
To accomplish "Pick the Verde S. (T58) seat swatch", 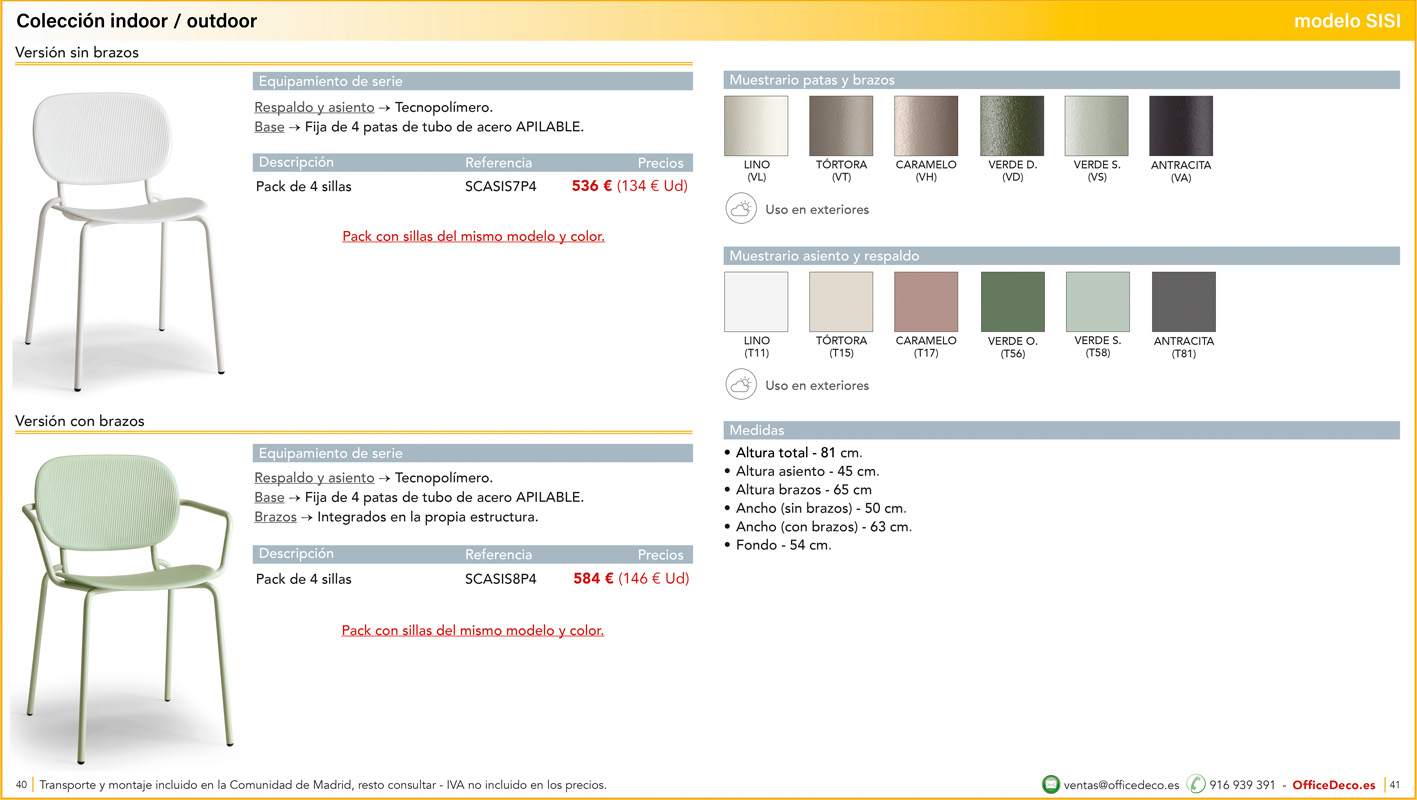I will 1097,302.
